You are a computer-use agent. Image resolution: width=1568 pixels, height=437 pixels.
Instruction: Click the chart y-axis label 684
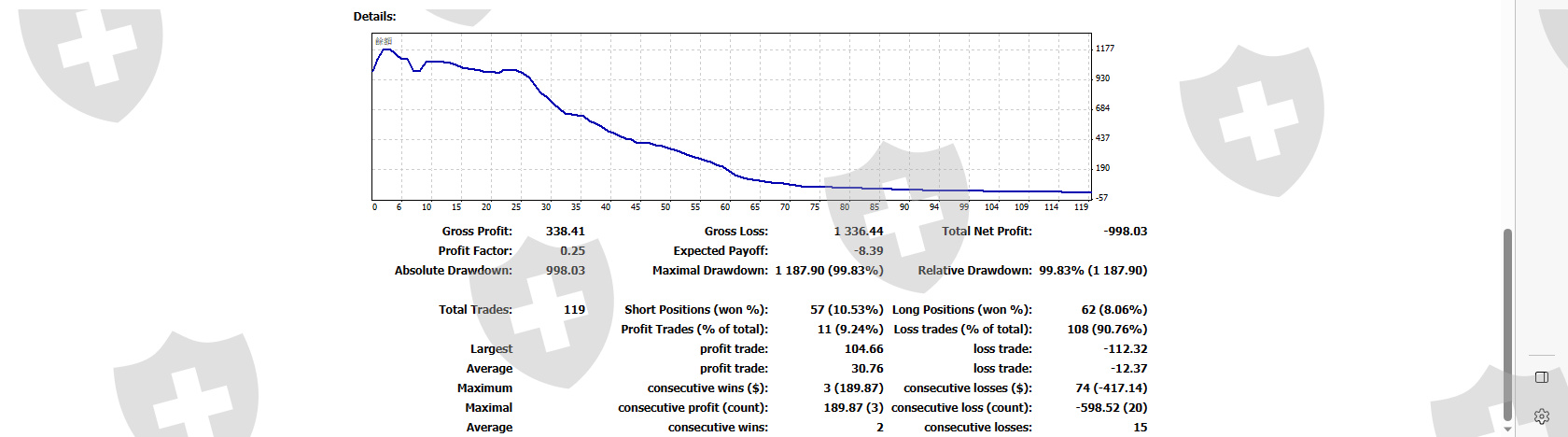click(1103, 108)
